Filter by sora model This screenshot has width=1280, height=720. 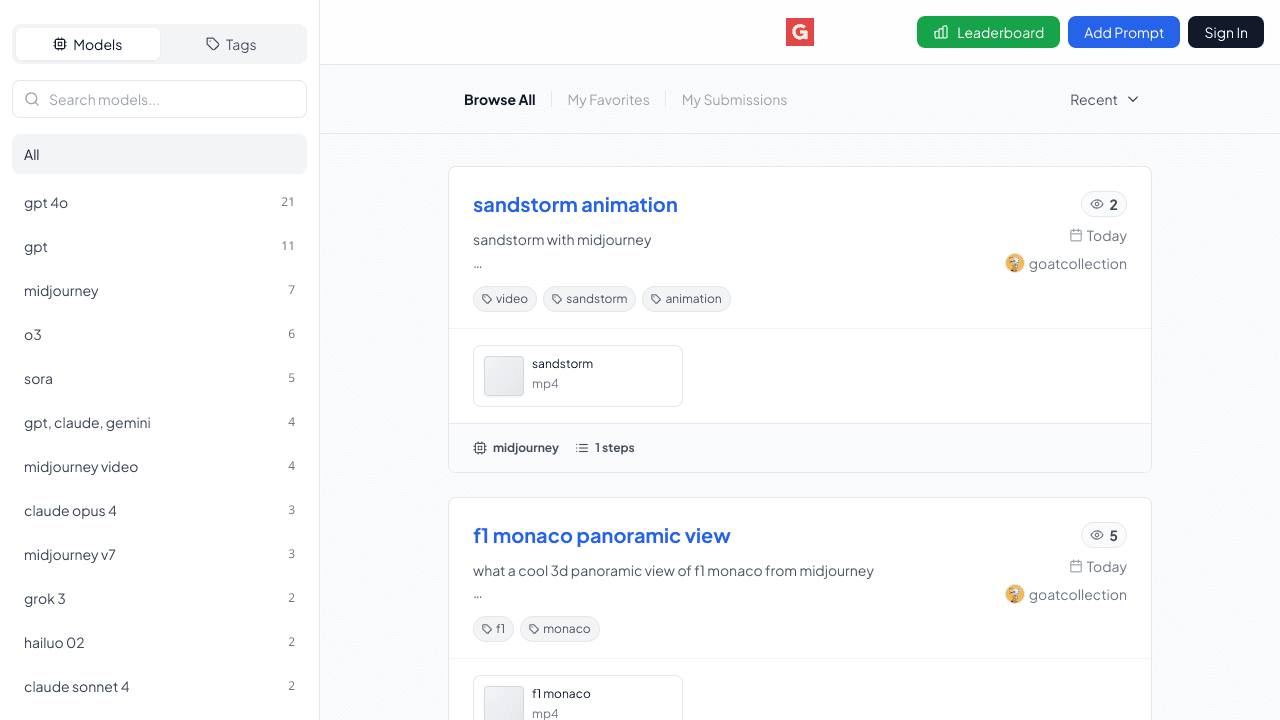click(159, 378)
